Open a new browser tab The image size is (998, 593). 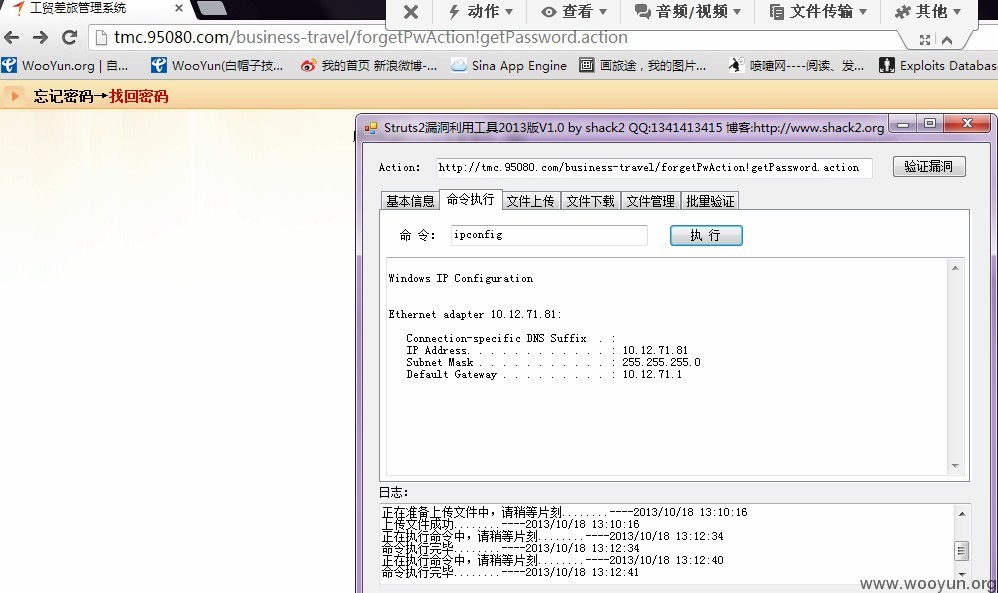click(x=212, y=8)
